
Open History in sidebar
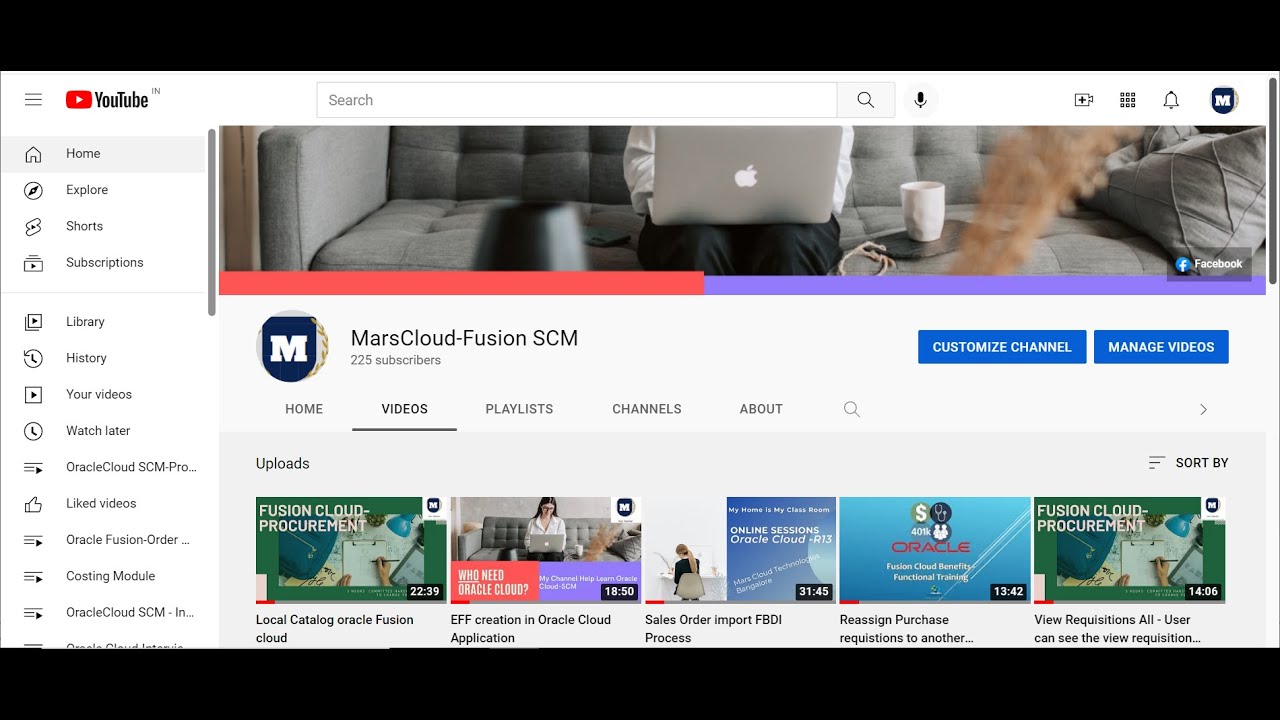click(104, 358)
